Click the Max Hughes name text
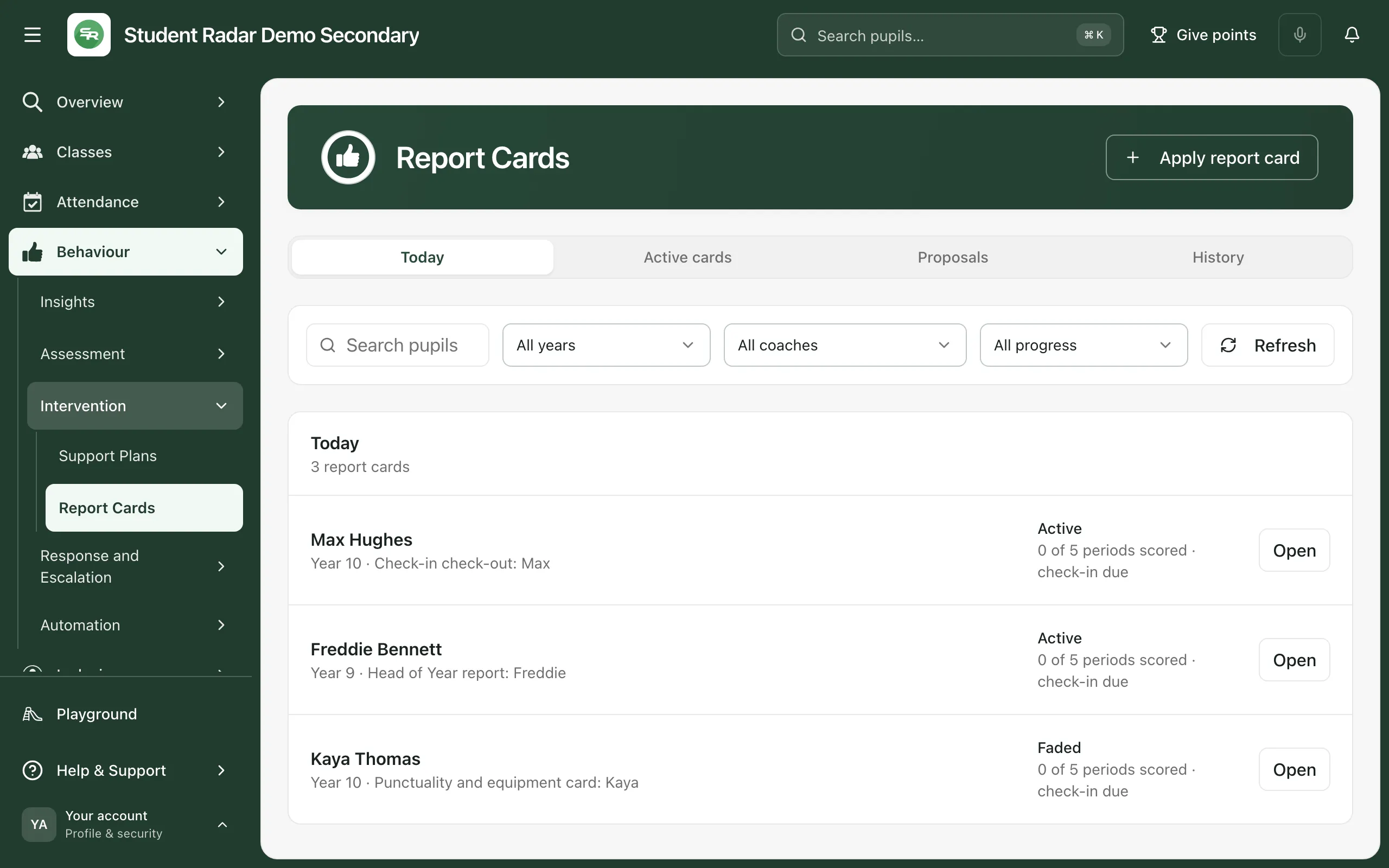1389x868 pixels. (361, 540)
